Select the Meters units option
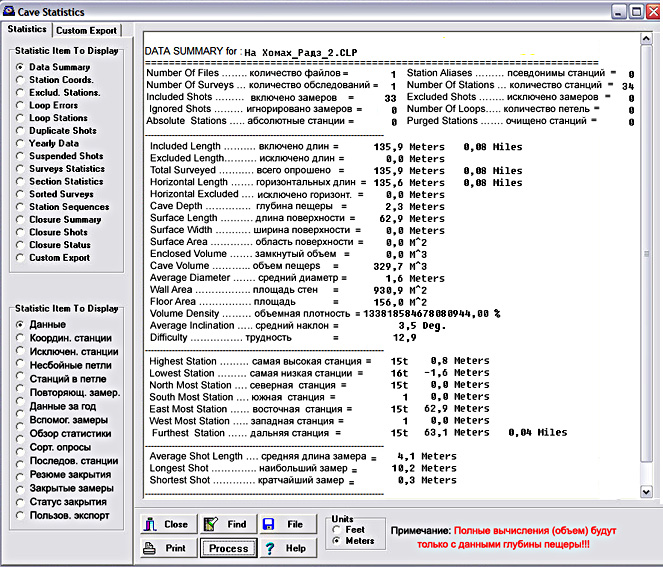 [x=338, y=541]
